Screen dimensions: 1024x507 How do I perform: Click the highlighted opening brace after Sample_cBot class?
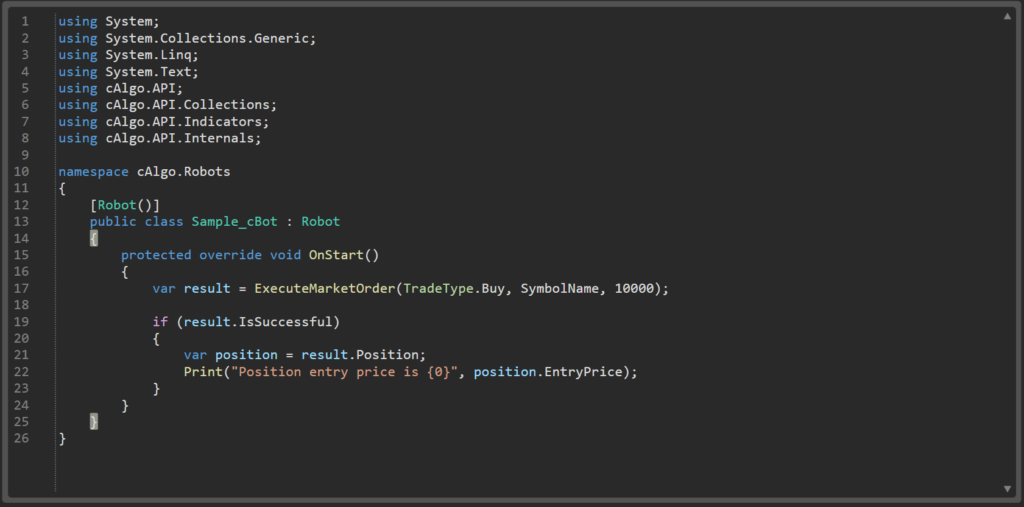click(x=94, y=238)
